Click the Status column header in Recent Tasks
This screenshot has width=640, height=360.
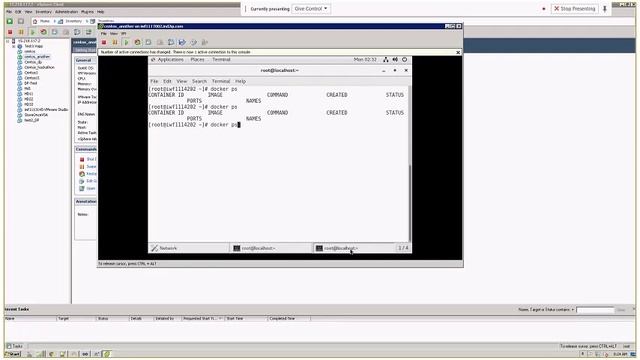click(112, 318)
